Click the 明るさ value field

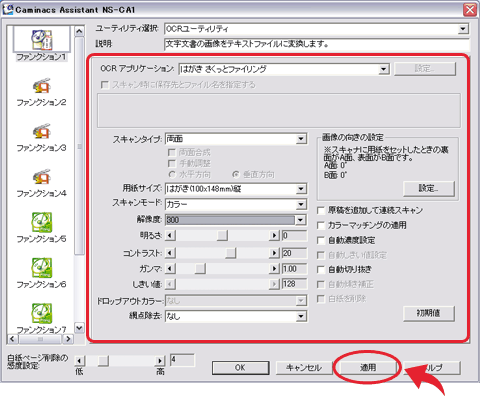[294, 236]
